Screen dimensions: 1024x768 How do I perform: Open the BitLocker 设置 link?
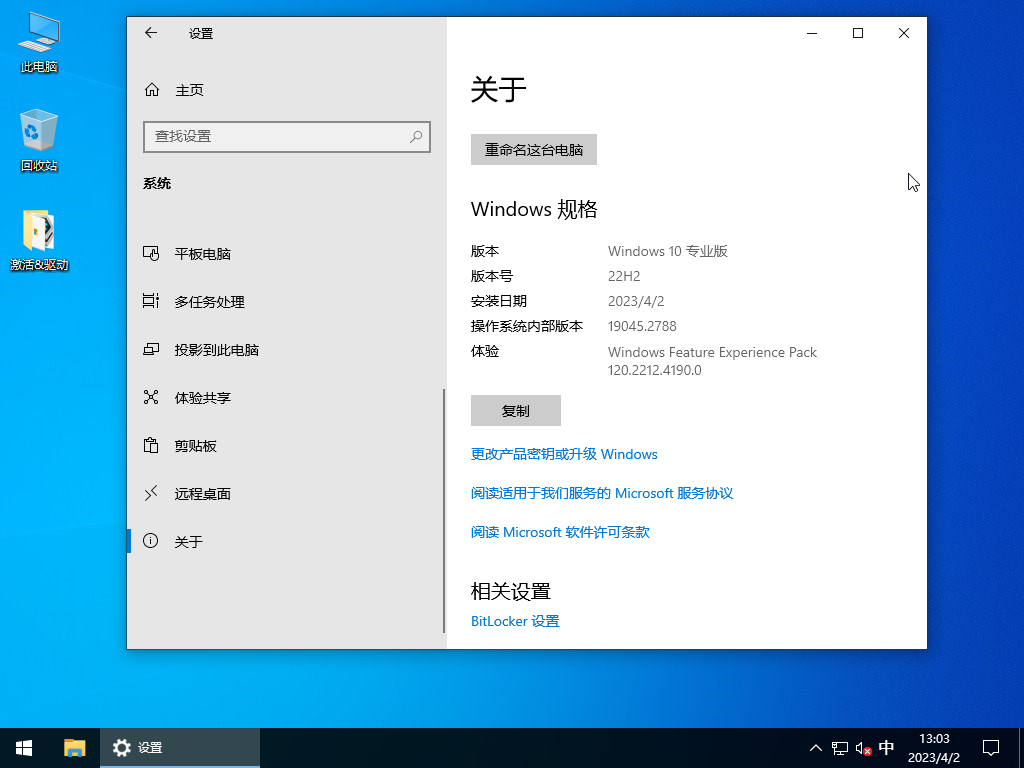pyautogui.click(x=515, y=621)
